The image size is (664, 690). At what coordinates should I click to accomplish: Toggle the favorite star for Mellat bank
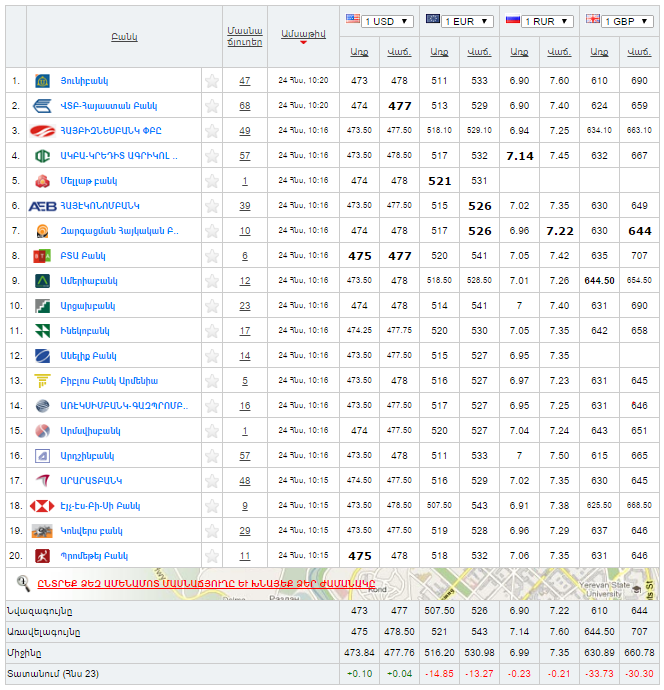(211, 181)
